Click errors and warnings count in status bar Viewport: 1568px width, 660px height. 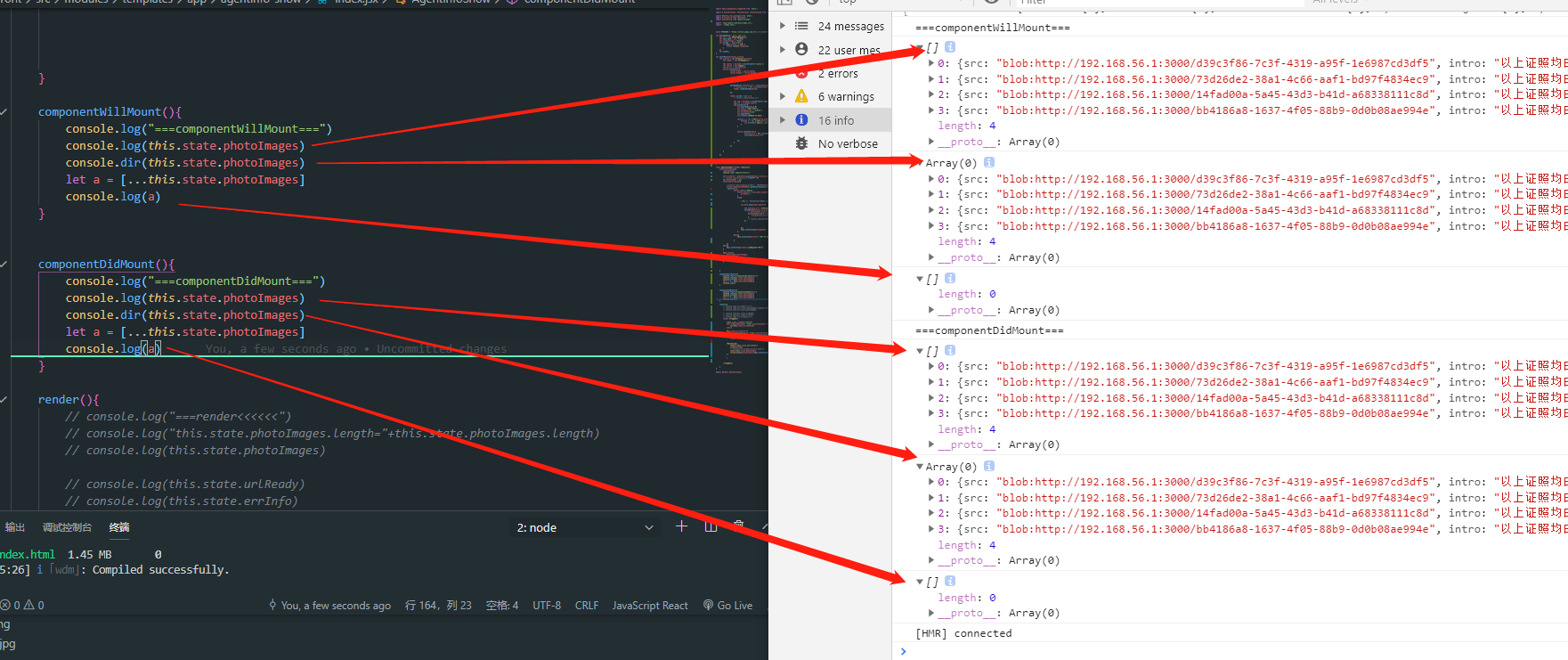click(22, 605)
